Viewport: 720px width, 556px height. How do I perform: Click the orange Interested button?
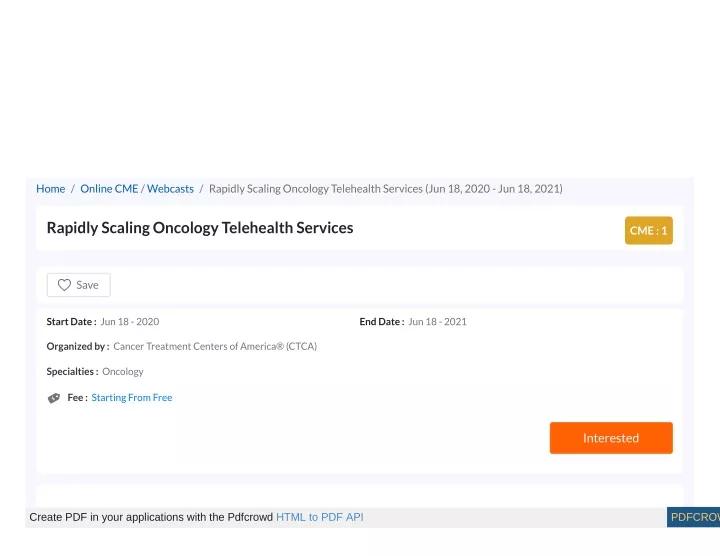[611, 438]
